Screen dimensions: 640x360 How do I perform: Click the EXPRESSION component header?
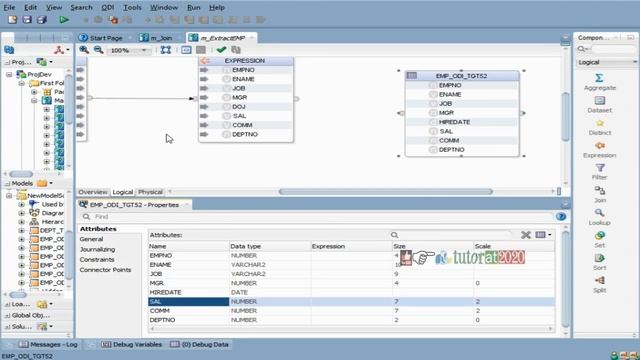pos(245,60)
